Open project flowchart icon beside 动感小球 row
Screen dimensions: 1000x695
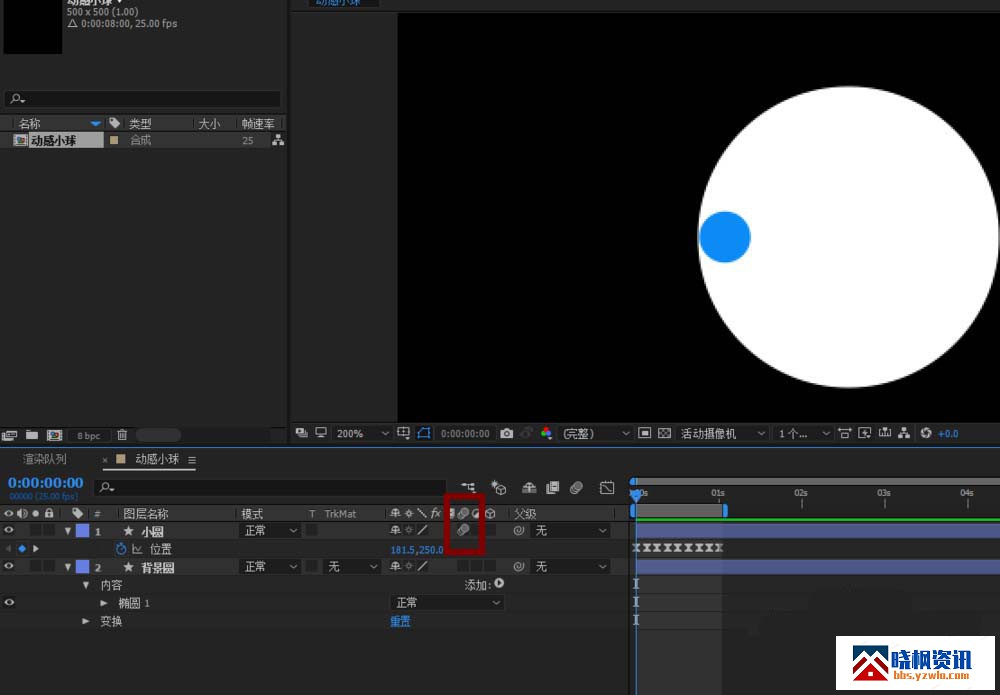pos(277,140)
